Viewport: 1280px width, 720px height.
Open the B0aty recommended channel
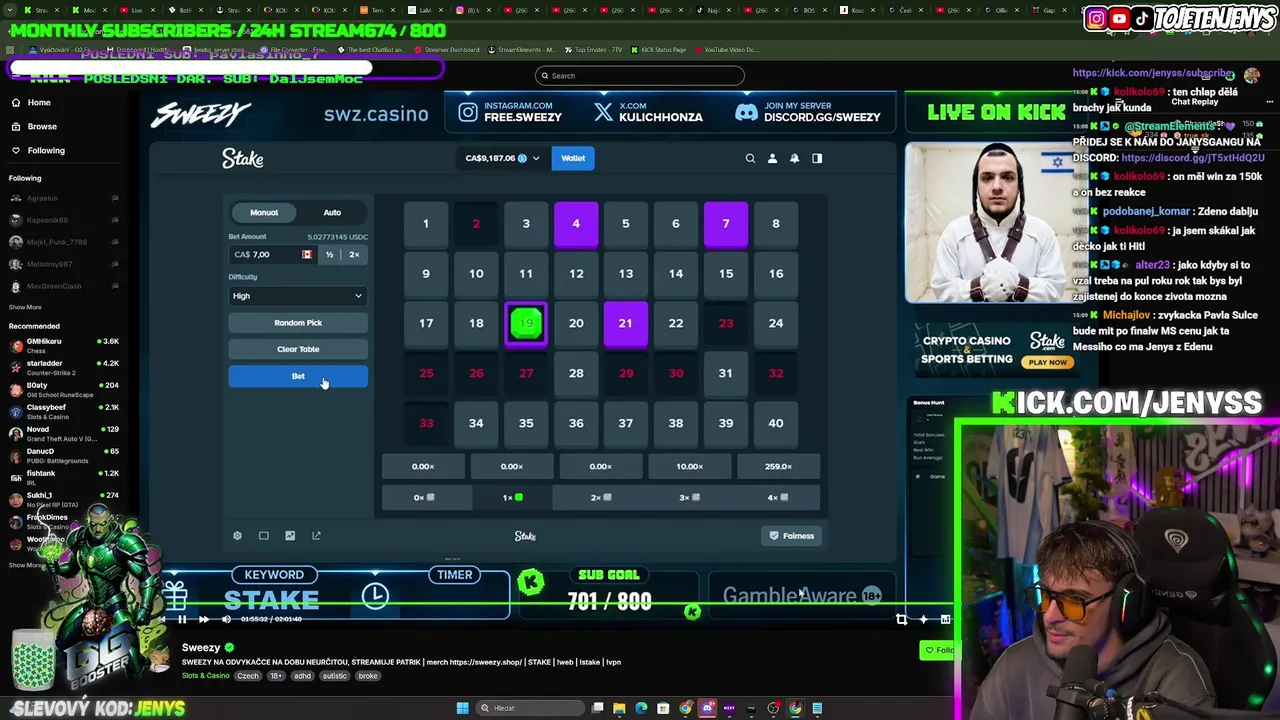pyautogui.click(x=64, y=389)
